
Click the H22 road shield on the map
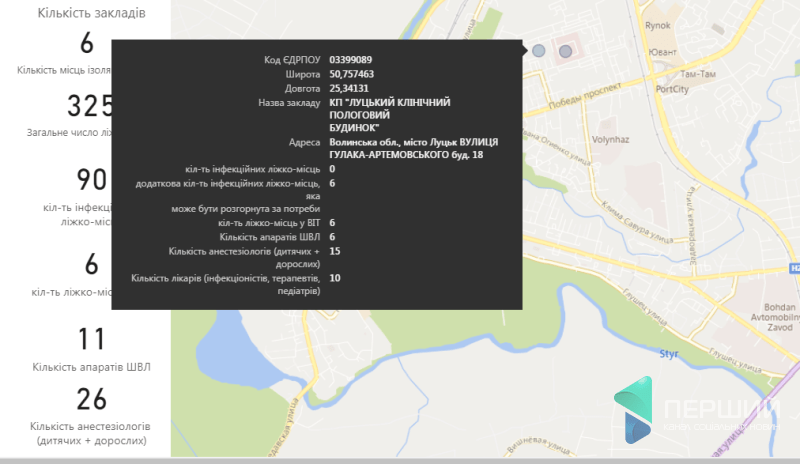[x=794, y=268]
